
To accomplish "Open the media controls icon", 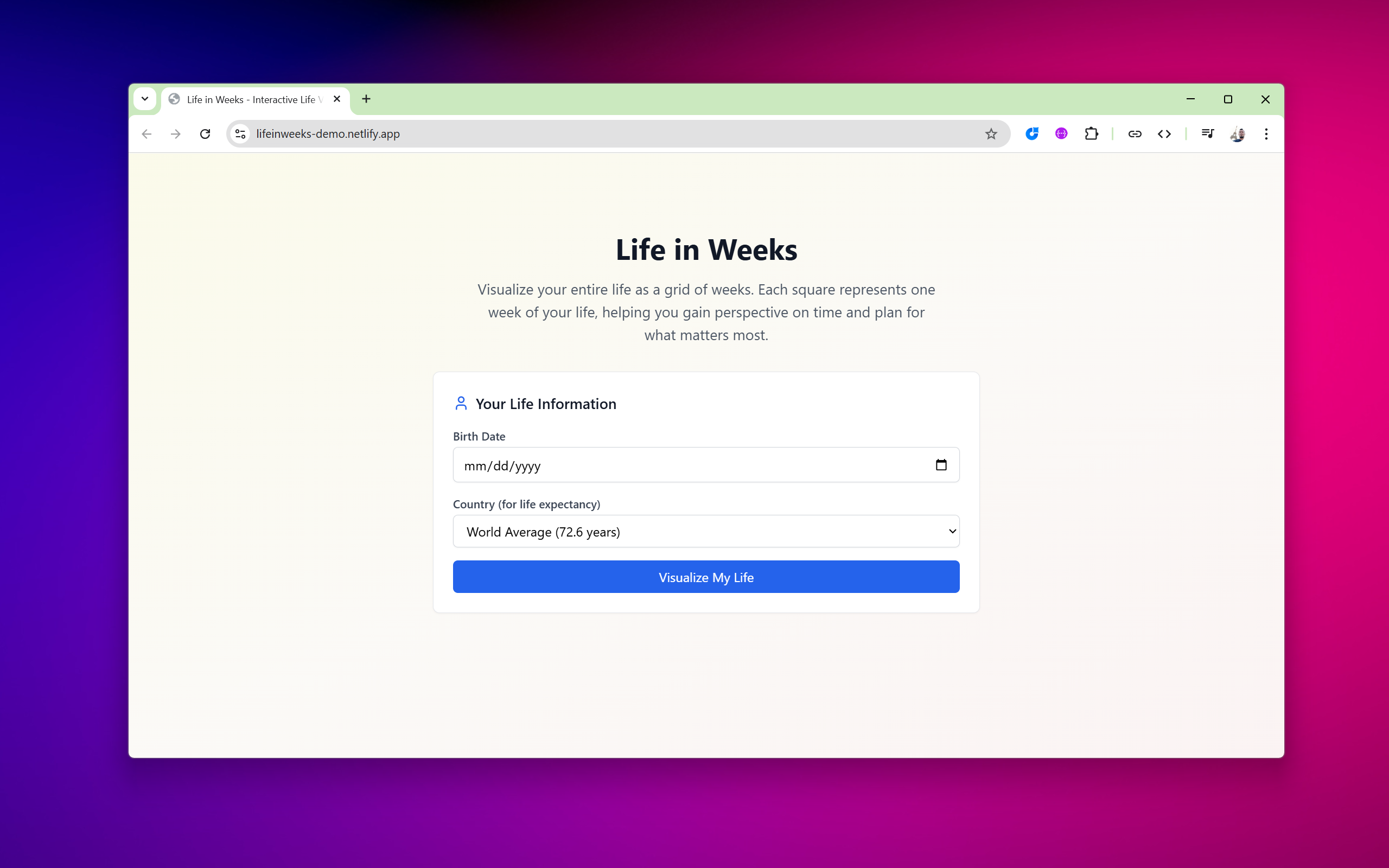I will [1207, 134].
